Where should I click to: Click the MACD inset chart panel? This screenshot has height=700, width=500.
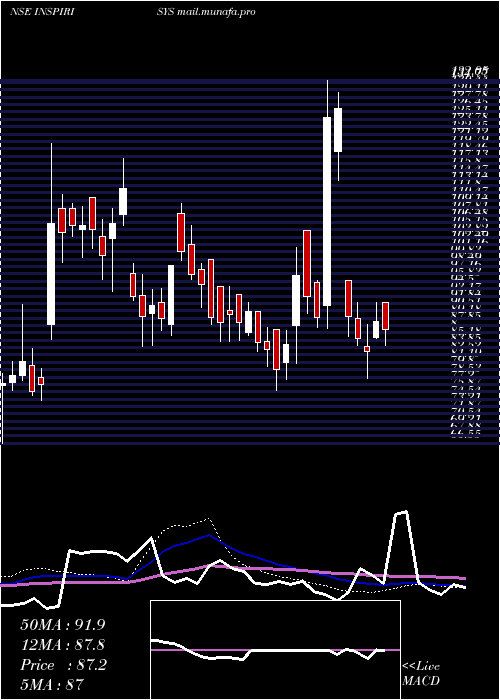[x=275, y=650]
